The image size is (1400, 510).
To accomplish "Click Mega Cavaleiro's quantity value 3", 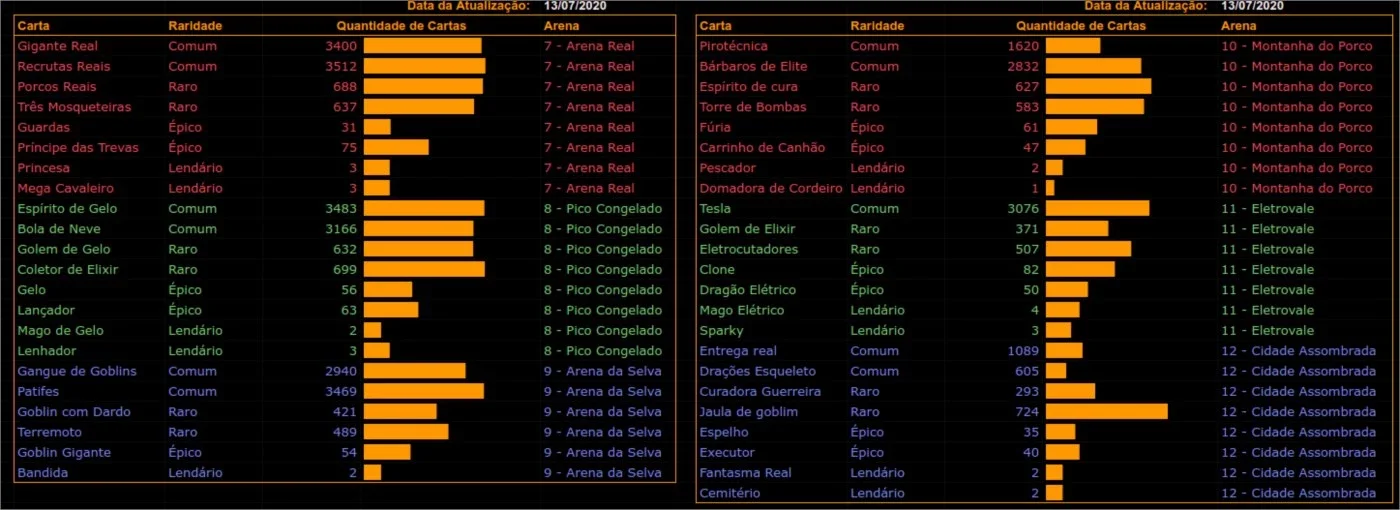I will 353,188.
